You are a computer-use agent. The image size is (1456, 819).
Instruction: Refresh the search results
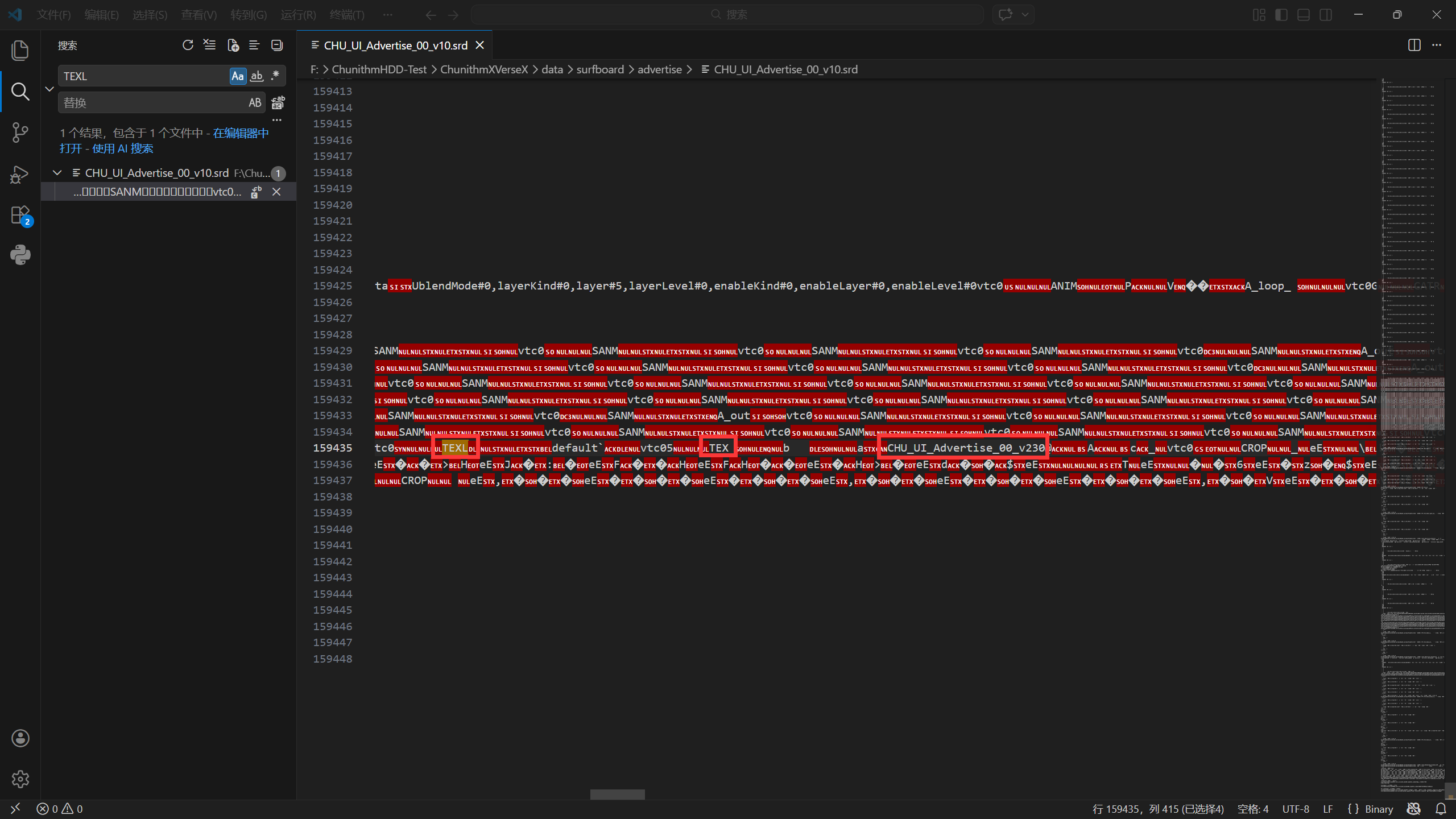click(x=188, y=45)
